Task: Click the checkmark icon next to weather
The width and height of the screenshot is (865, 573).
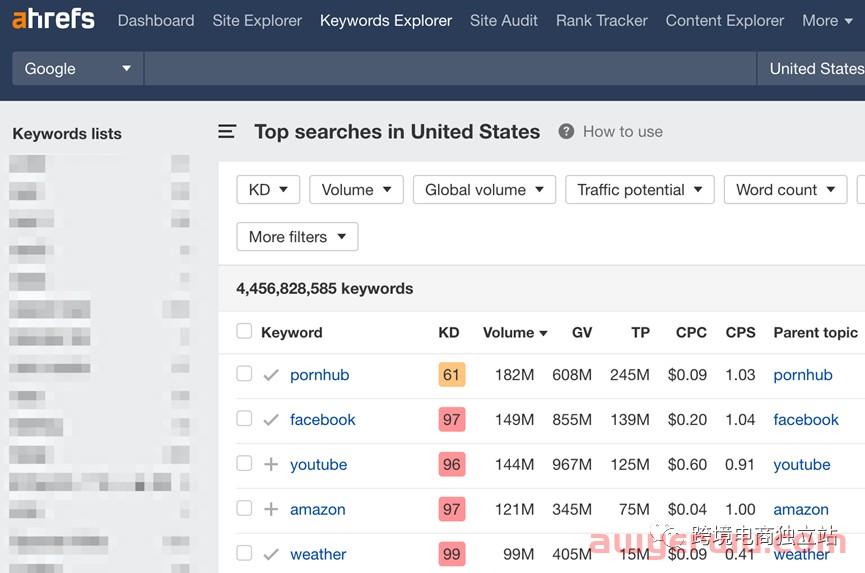Action: point(271,554)
